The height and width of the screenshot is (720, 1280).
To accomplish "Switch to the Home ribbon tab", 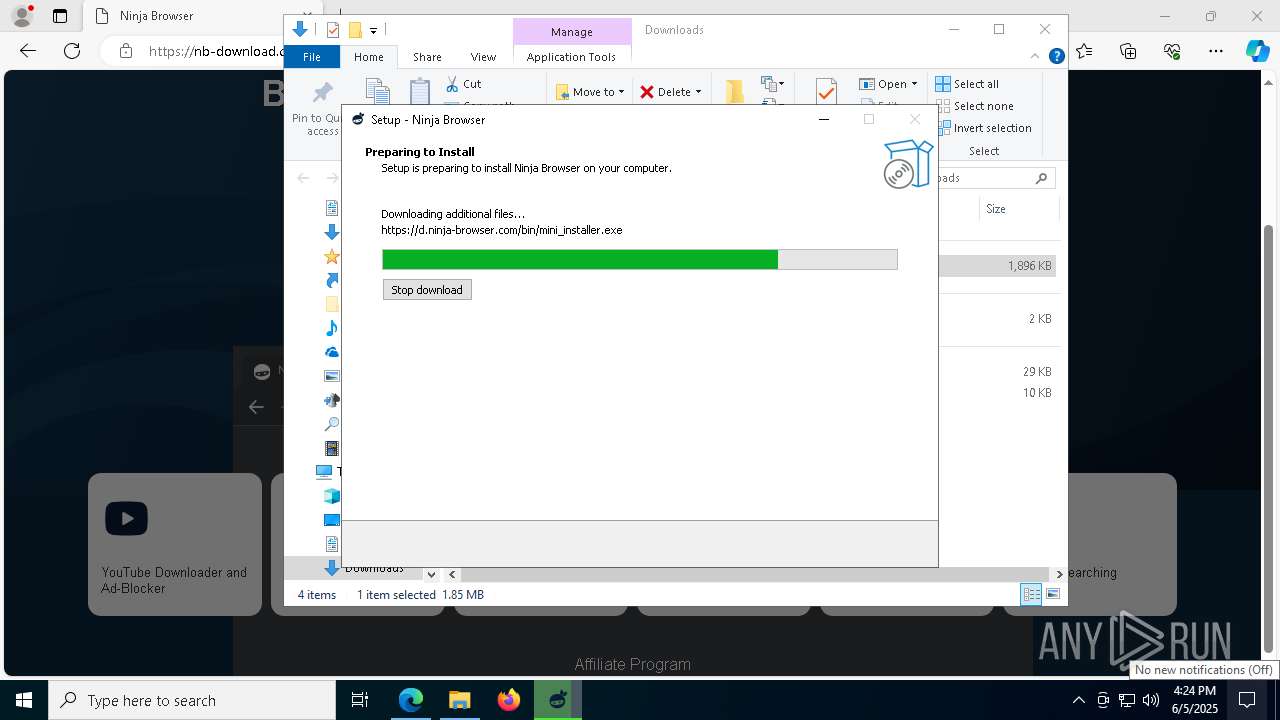I will pos(368,57).
